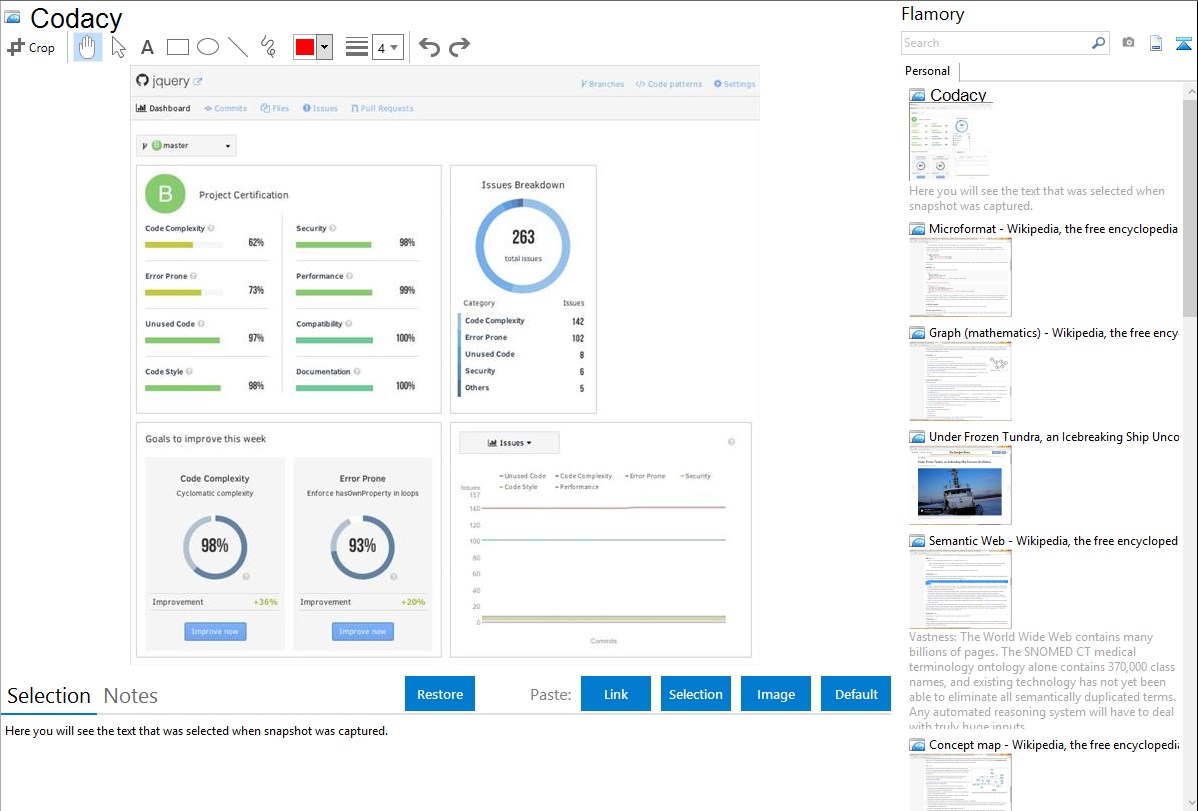Click the blue icon at the far right of the Flamory header
The image size is (1198, 811).
tap(1183, 43)
